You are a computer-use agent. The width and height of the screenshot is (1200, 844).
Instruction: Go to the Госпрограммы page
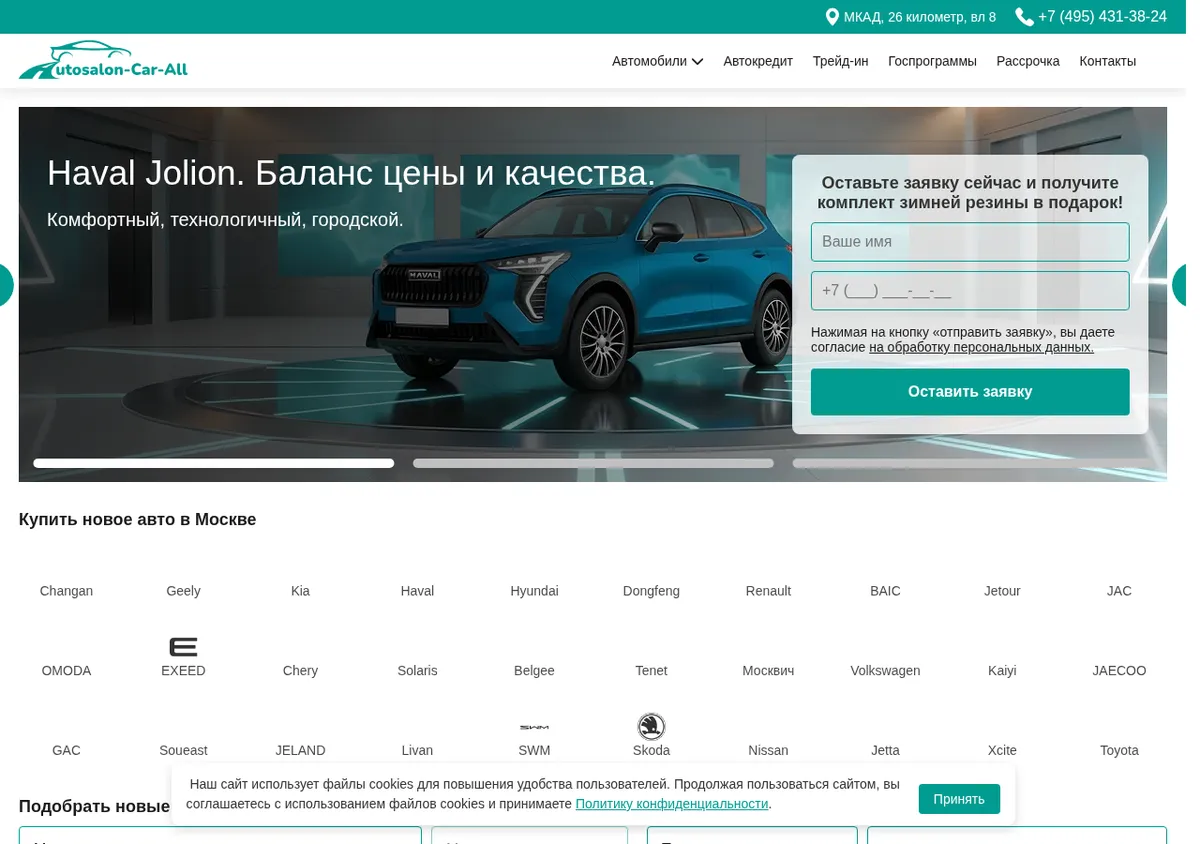(932, 61)
